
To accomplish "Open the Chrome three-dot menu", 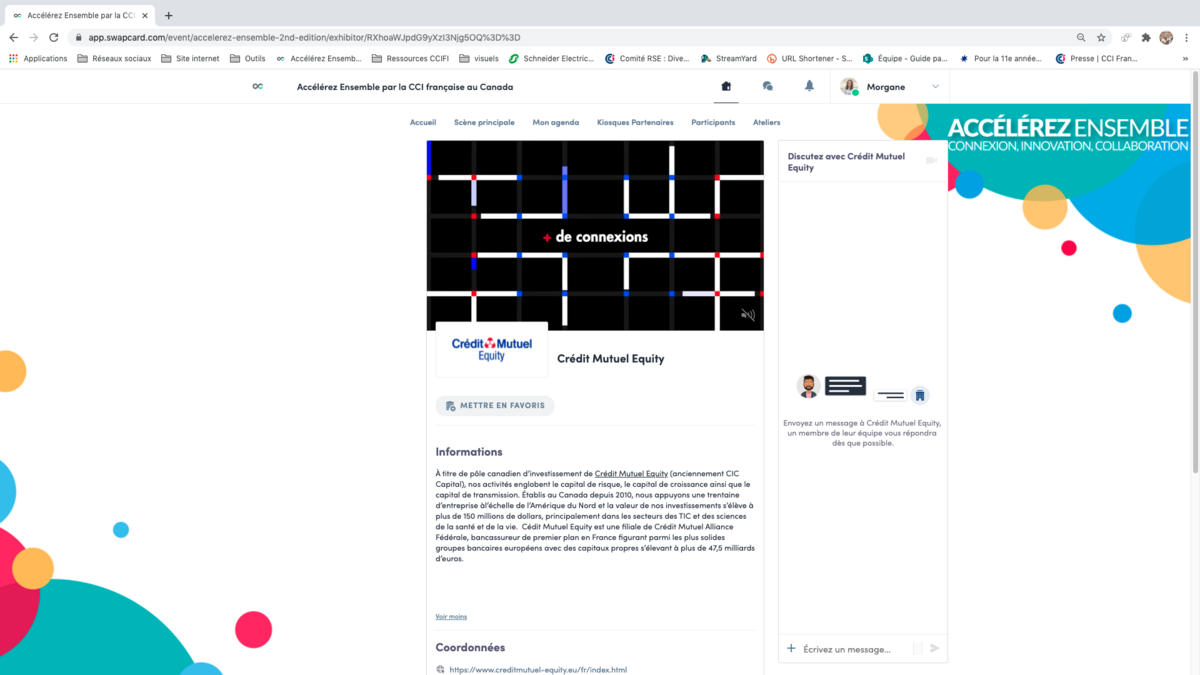I will tap(1186, 37).
